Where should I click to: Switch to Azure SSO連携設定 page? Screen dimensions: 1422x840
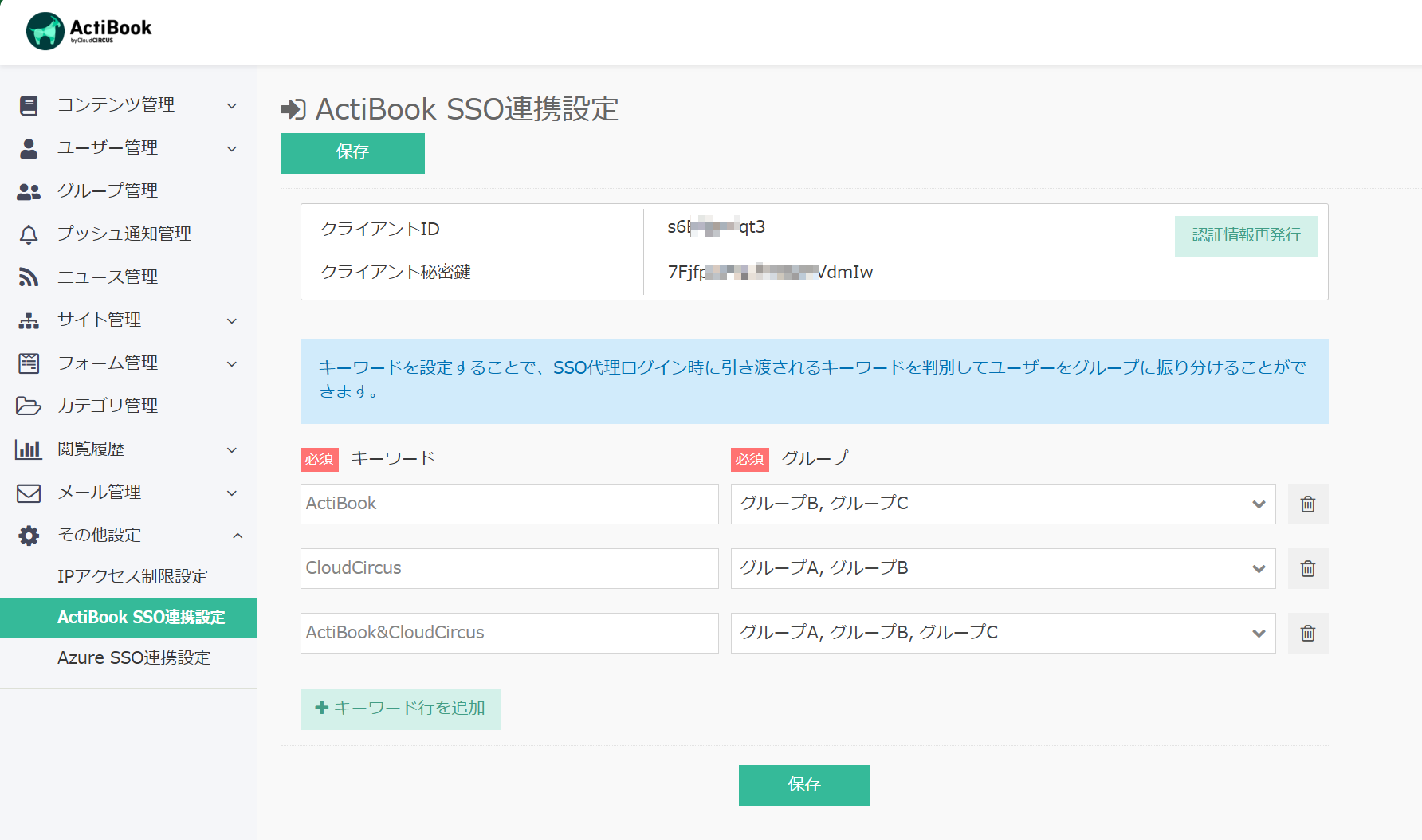pyautogui.click(x=134, y=657)
